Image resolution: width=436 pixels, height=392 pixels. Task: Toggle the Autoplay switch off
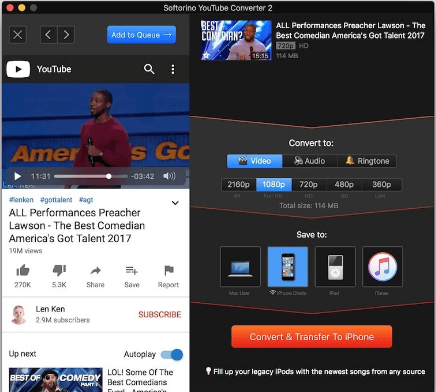click(172, 354)
